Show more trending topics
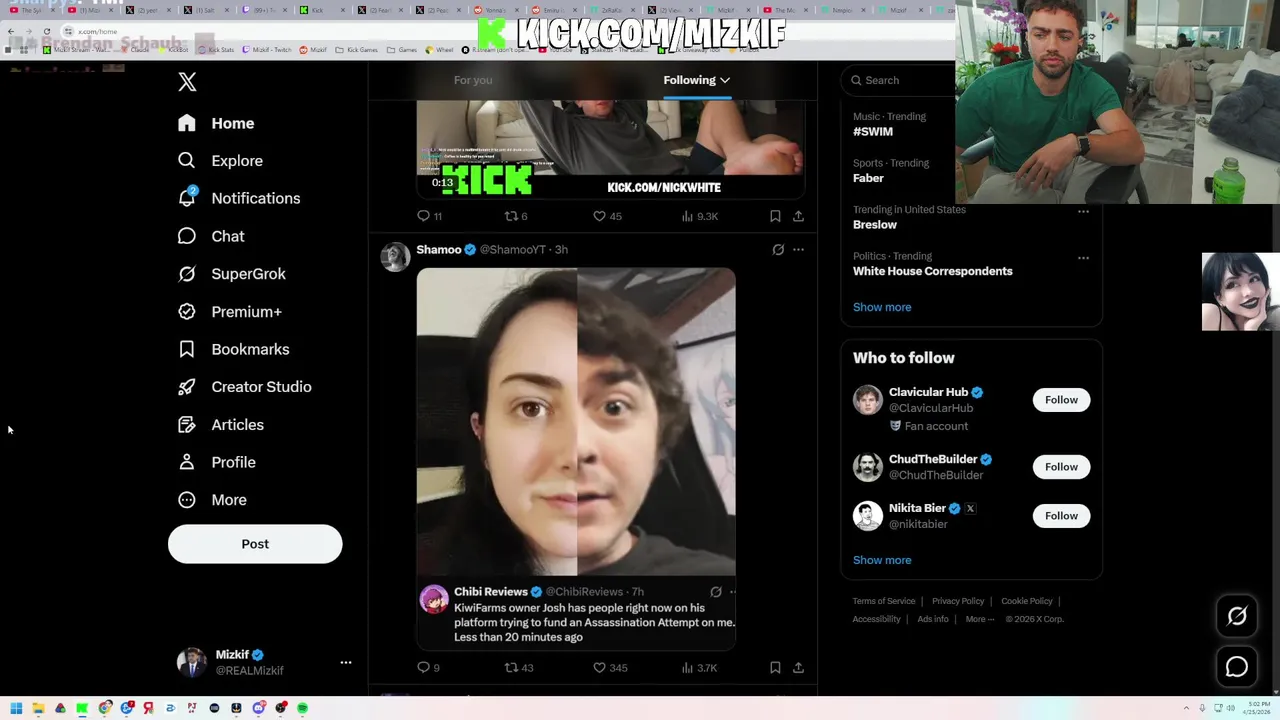This screenshot has width=1280, height=720. click(882, 307)
